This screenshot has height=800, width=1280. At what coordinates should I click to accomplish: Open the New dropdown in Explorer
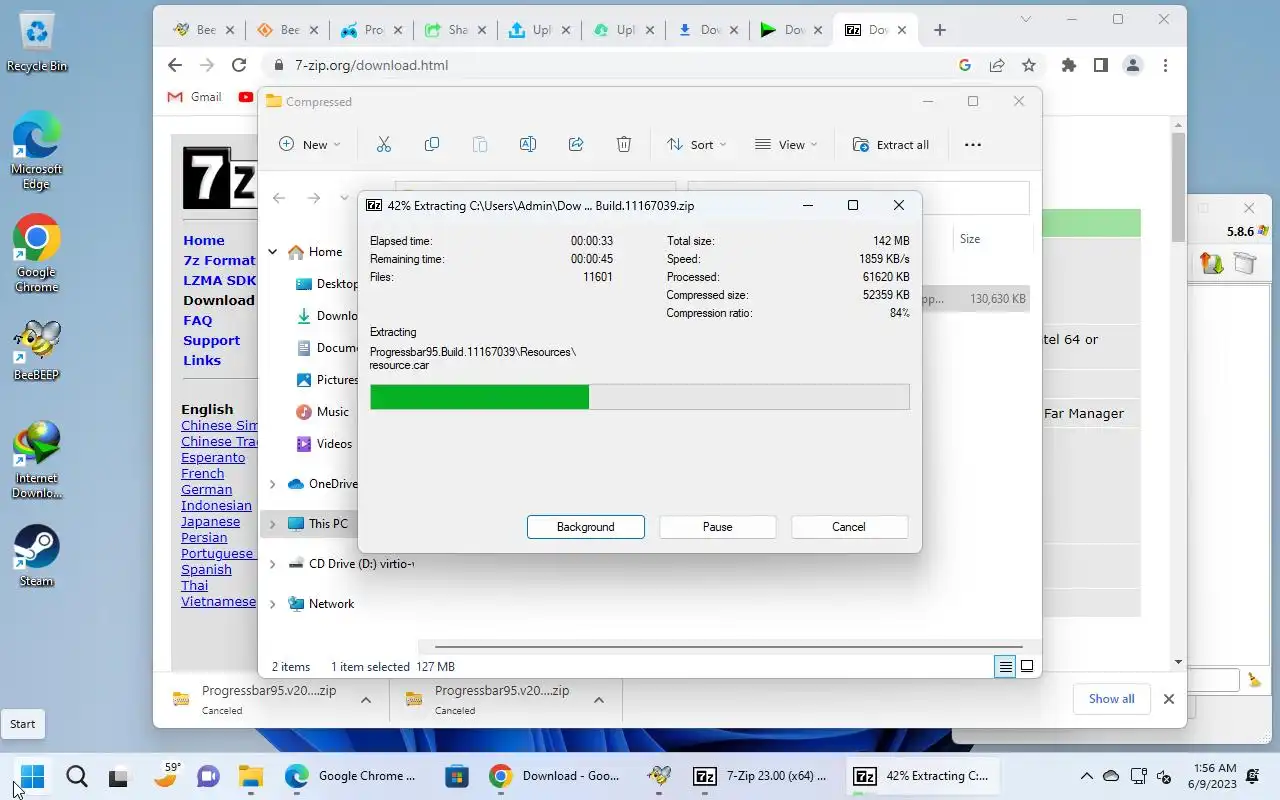pos(309,144)
